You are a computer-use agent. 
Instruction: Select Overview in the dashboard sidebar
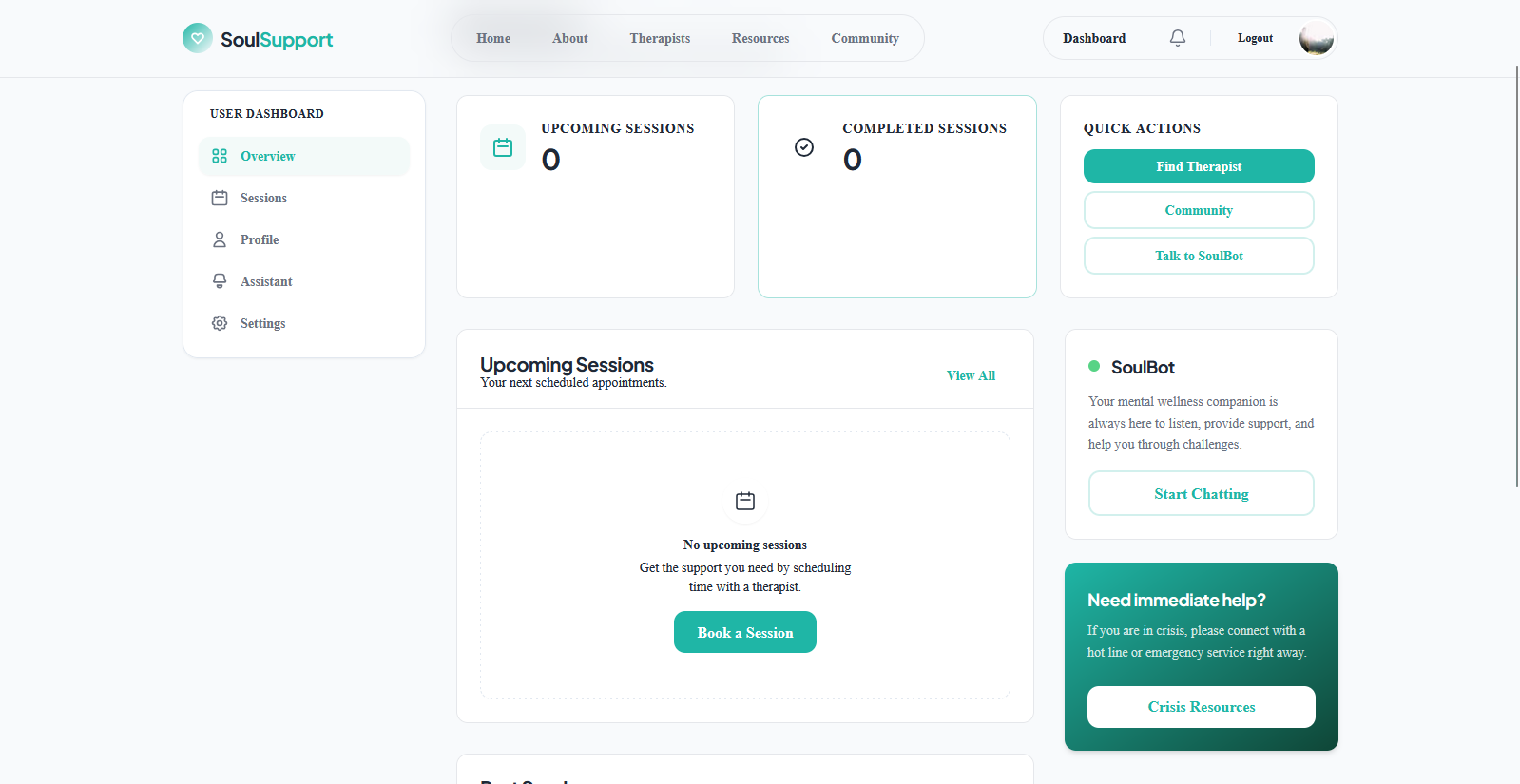click(304, 156)
